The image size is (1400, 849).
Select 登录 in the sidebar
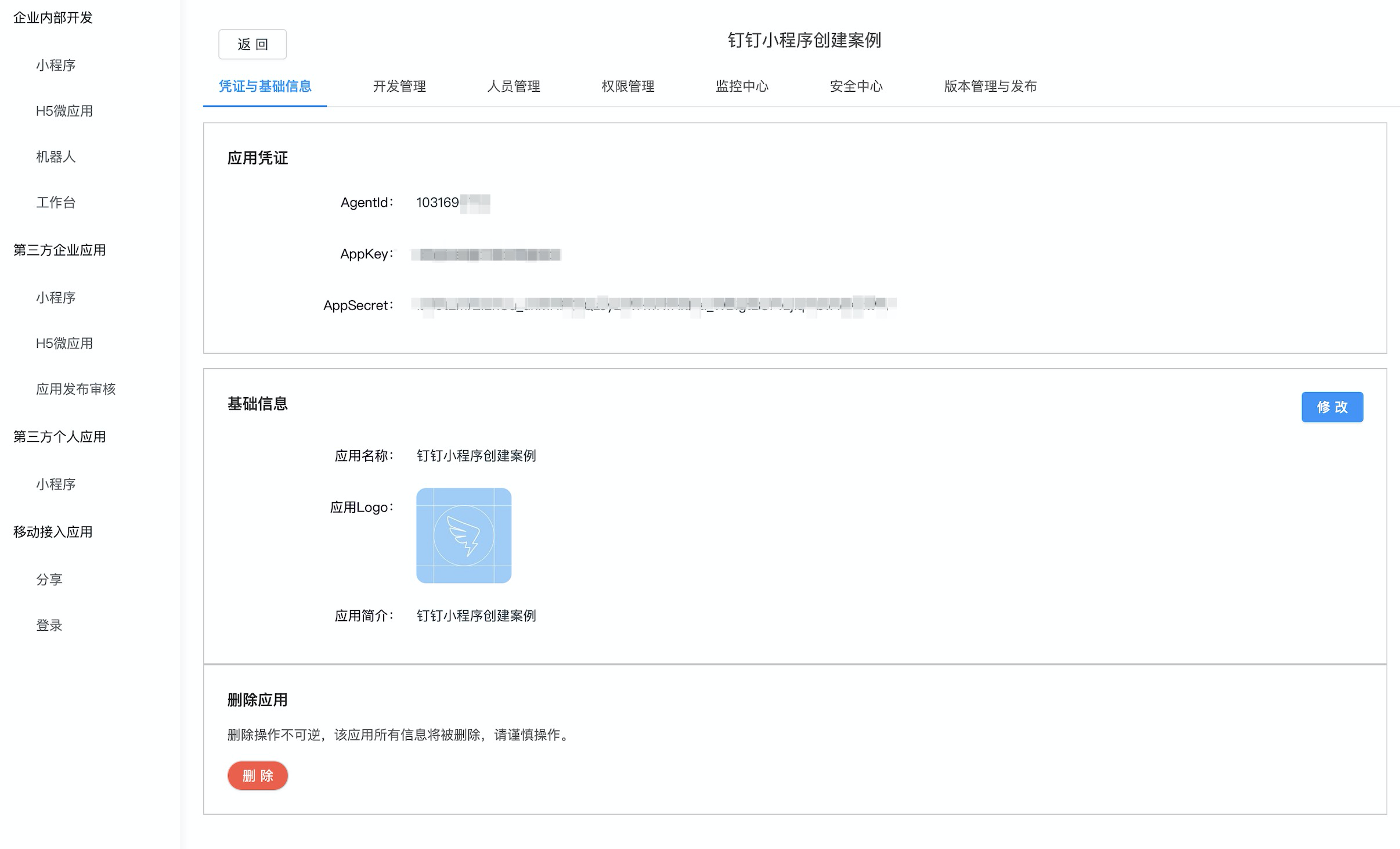(49, 625)
